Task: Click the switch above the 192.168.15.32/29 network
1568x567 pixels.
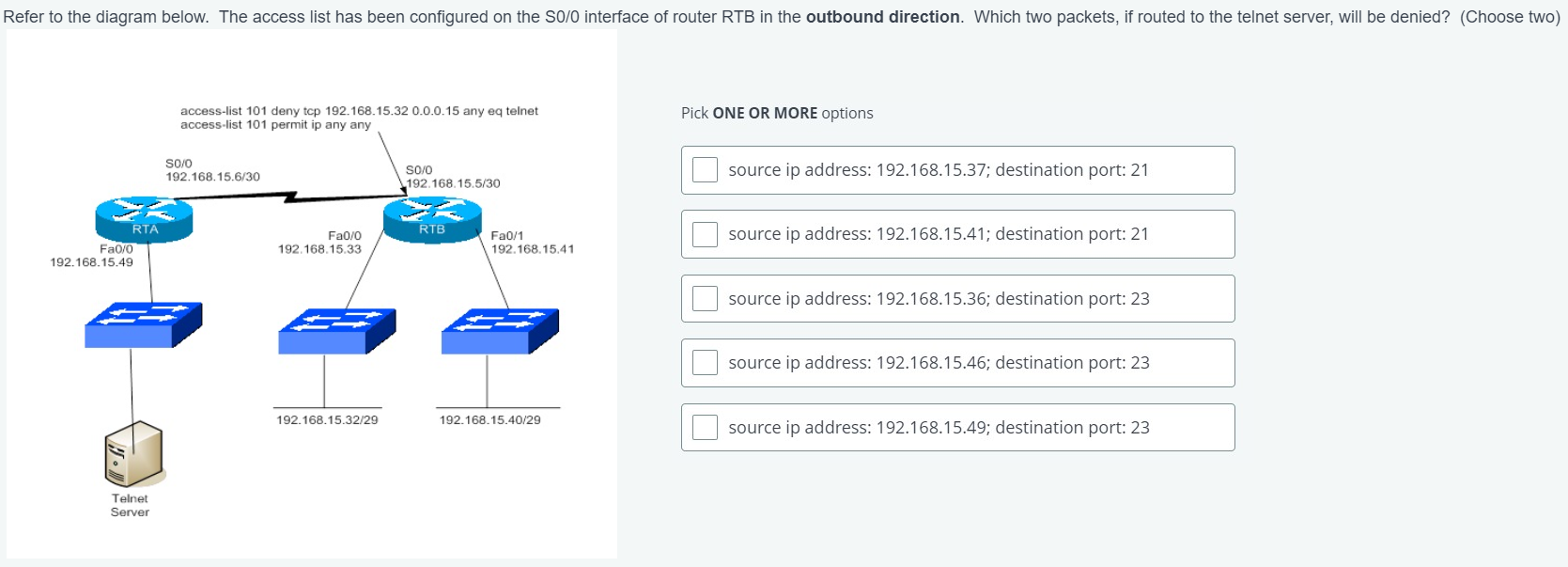Action: 336,331
